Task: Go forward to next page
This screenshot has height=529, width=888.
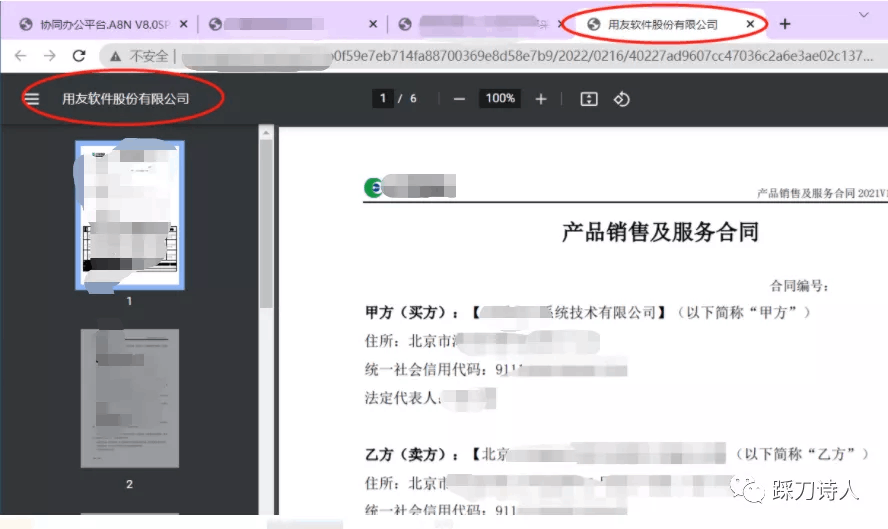Action: tap(50, 56)
